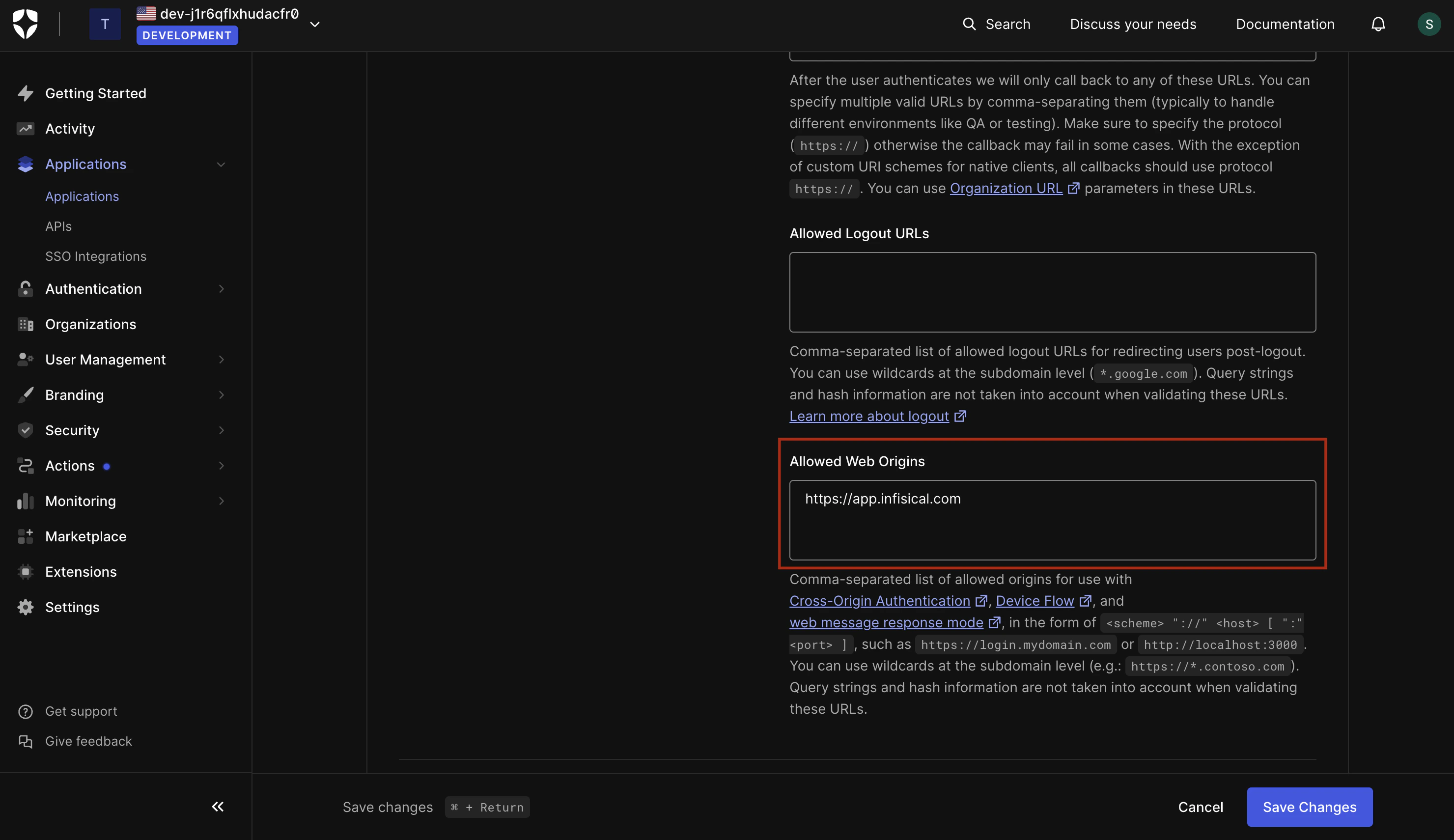Click the Authentication lock icon
The width and height of the screenshot is (1454, 840).
click(x=26, y=288)
